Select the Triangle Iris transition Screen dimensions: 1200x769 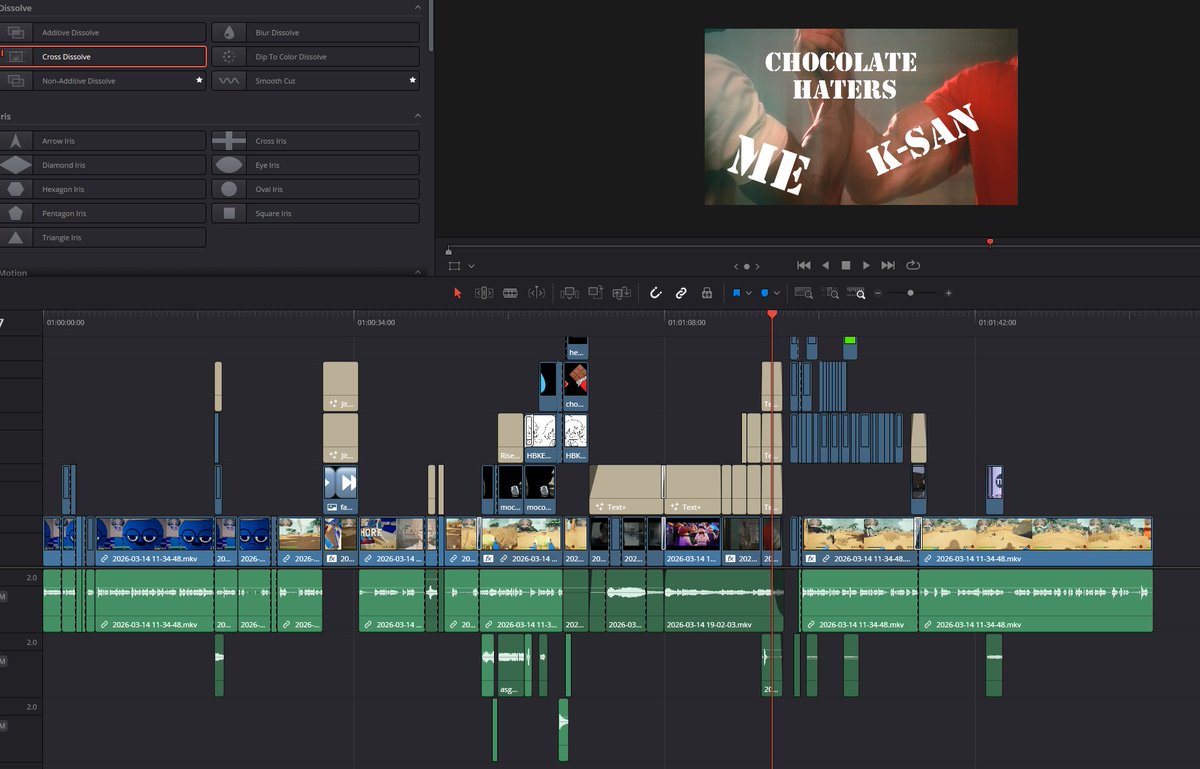tap(102, 237)
